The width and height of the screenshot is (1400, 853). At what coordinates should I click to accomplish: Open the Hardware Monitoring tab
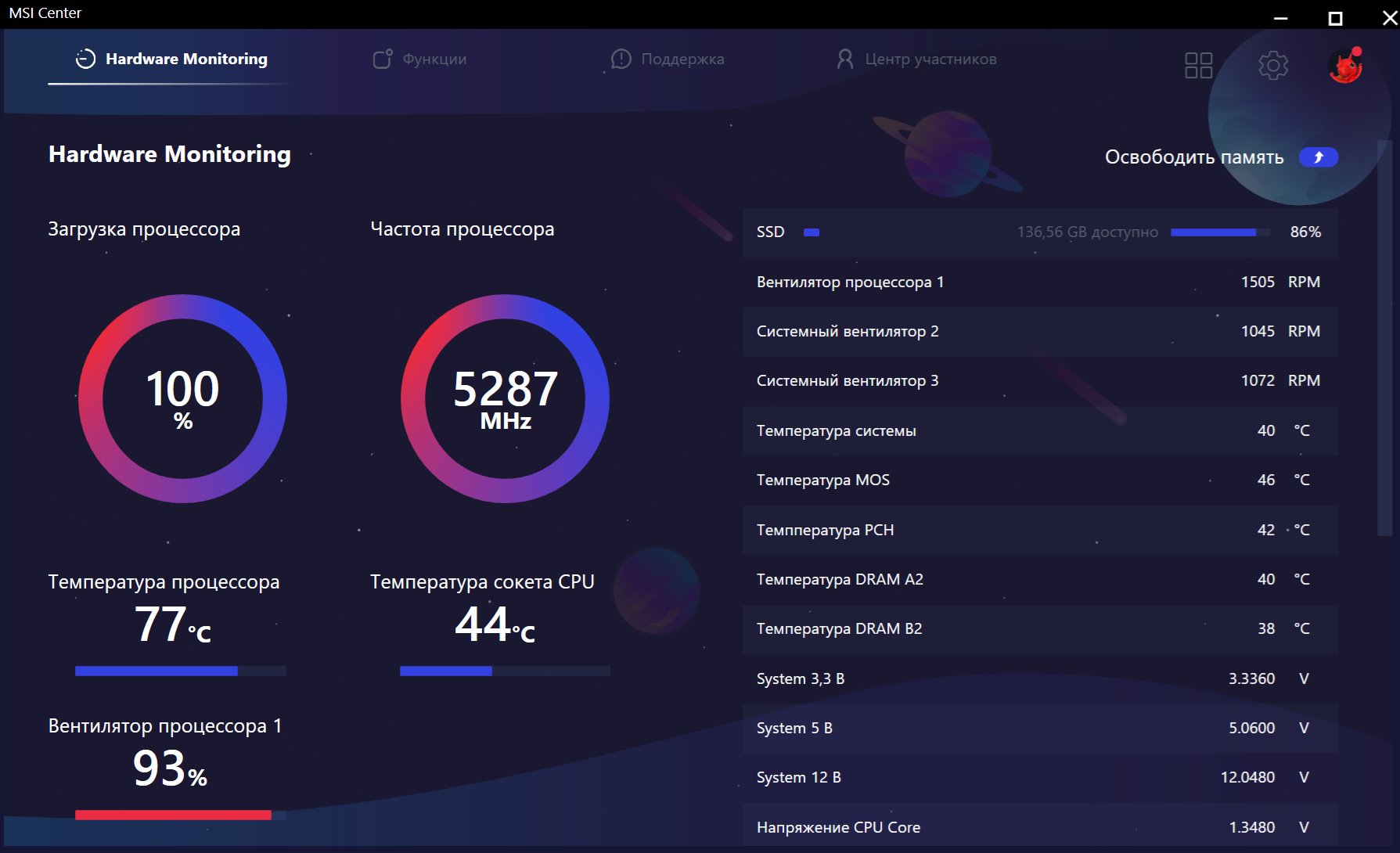coord(171,59)
